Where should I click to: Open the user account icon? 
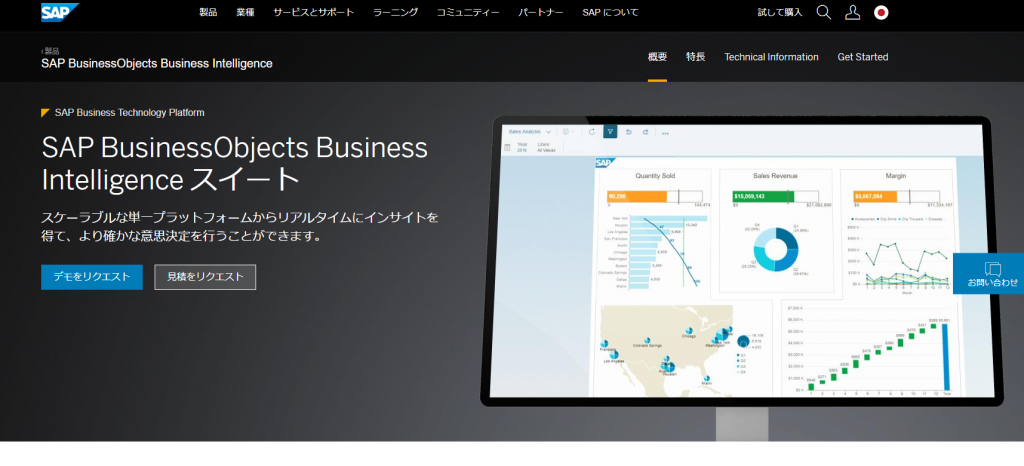point(852,12)
